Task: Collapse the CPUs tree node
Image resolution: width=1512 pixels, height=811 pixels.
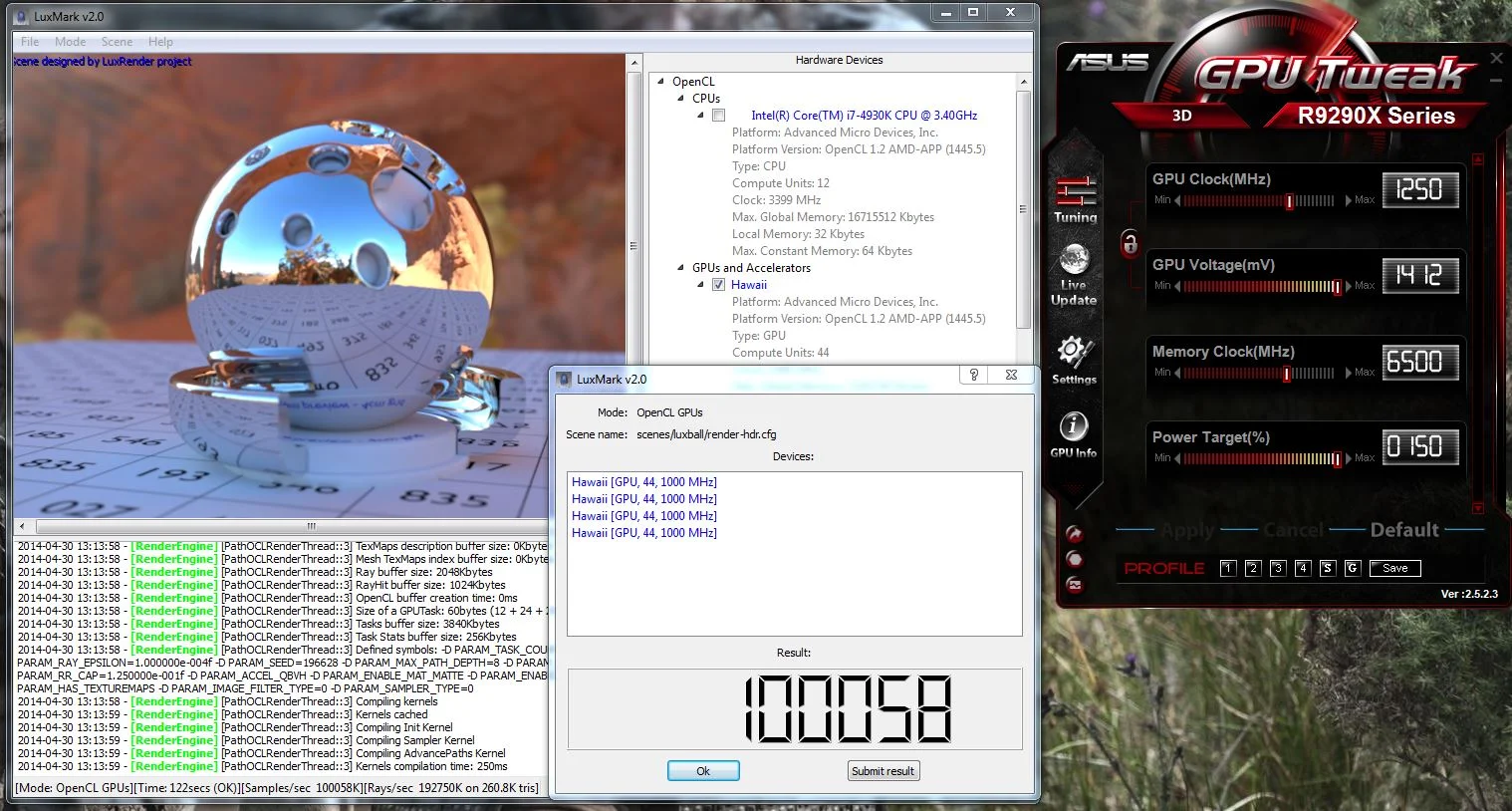Action: tap(681, 99)
